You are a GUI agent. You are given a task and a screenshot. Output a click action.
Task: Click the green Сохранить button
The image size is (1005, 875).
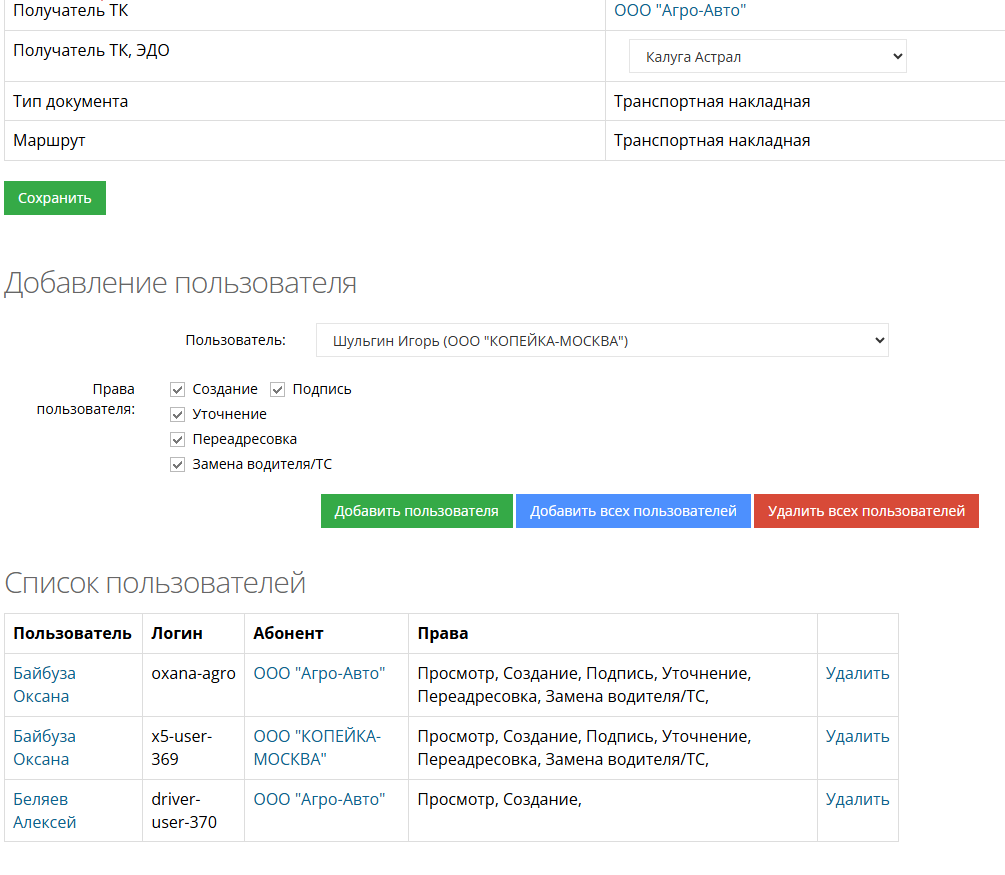coord(55,198)
